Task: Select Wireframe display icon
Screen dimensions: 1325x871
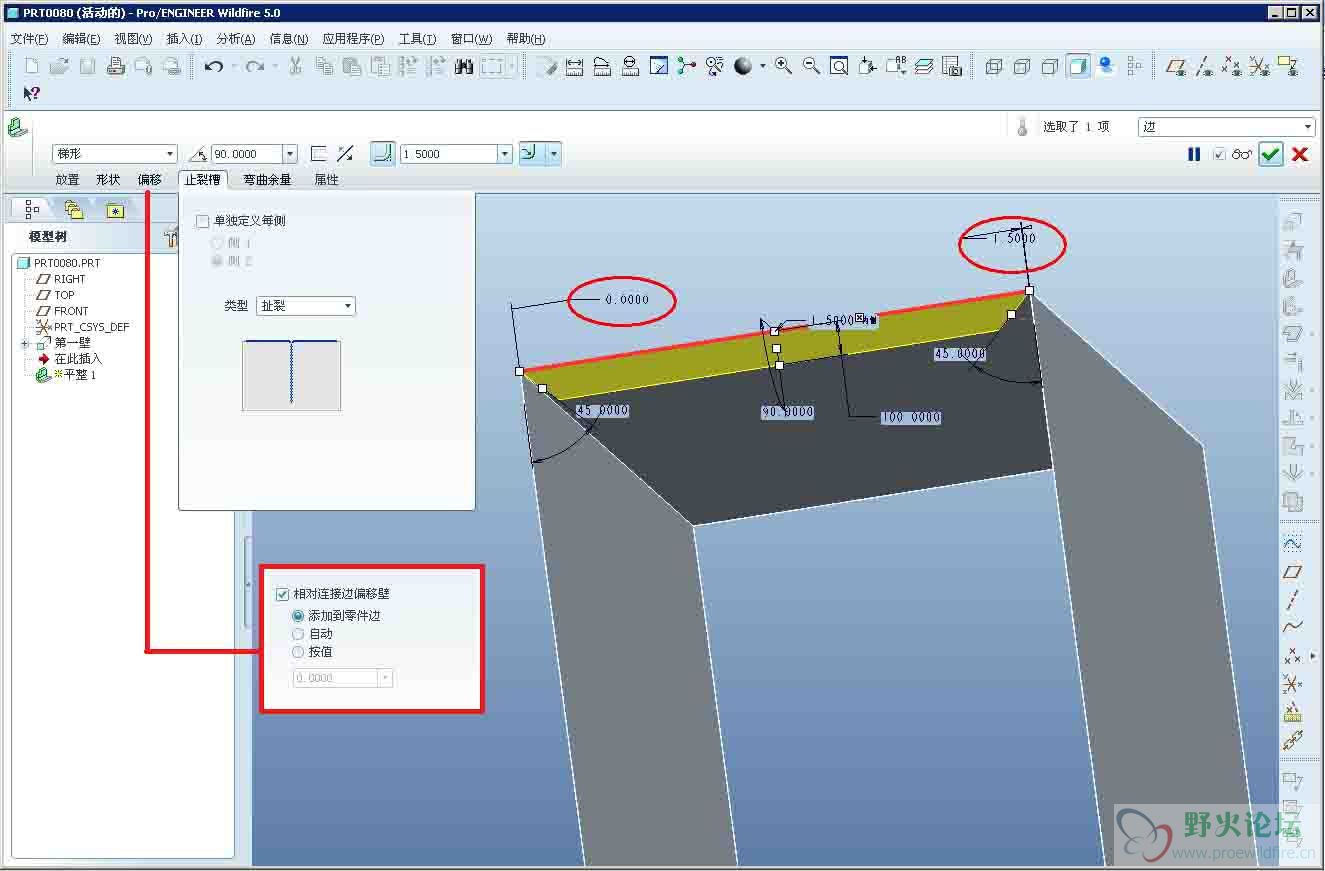Action: click(x=994, y=67)
